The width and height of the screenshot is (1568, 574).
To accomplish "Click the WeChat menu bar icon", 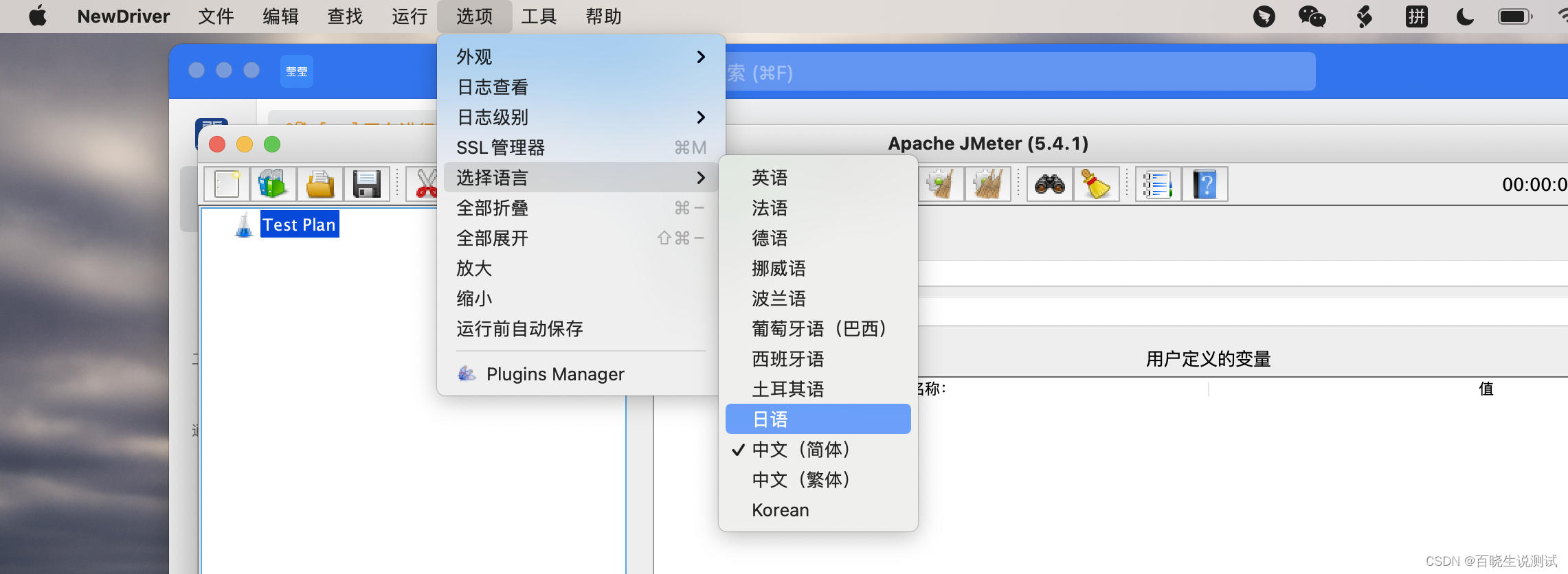I will click(x=1312, y=16).
